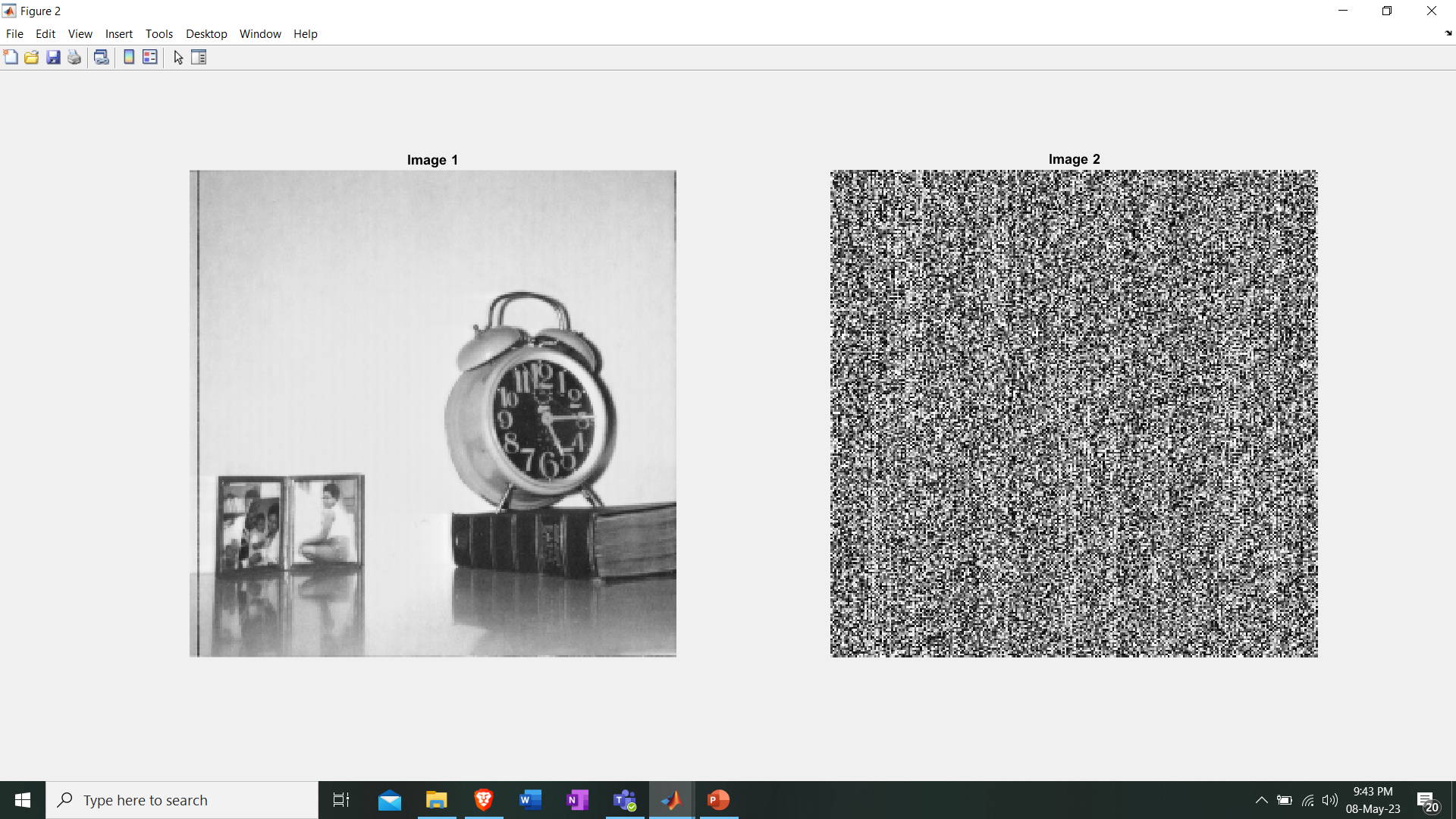Switch to Microsoft Teams in the taskbar
The width and height of the screenshot is (1456, 819).
tap(625, 800)
